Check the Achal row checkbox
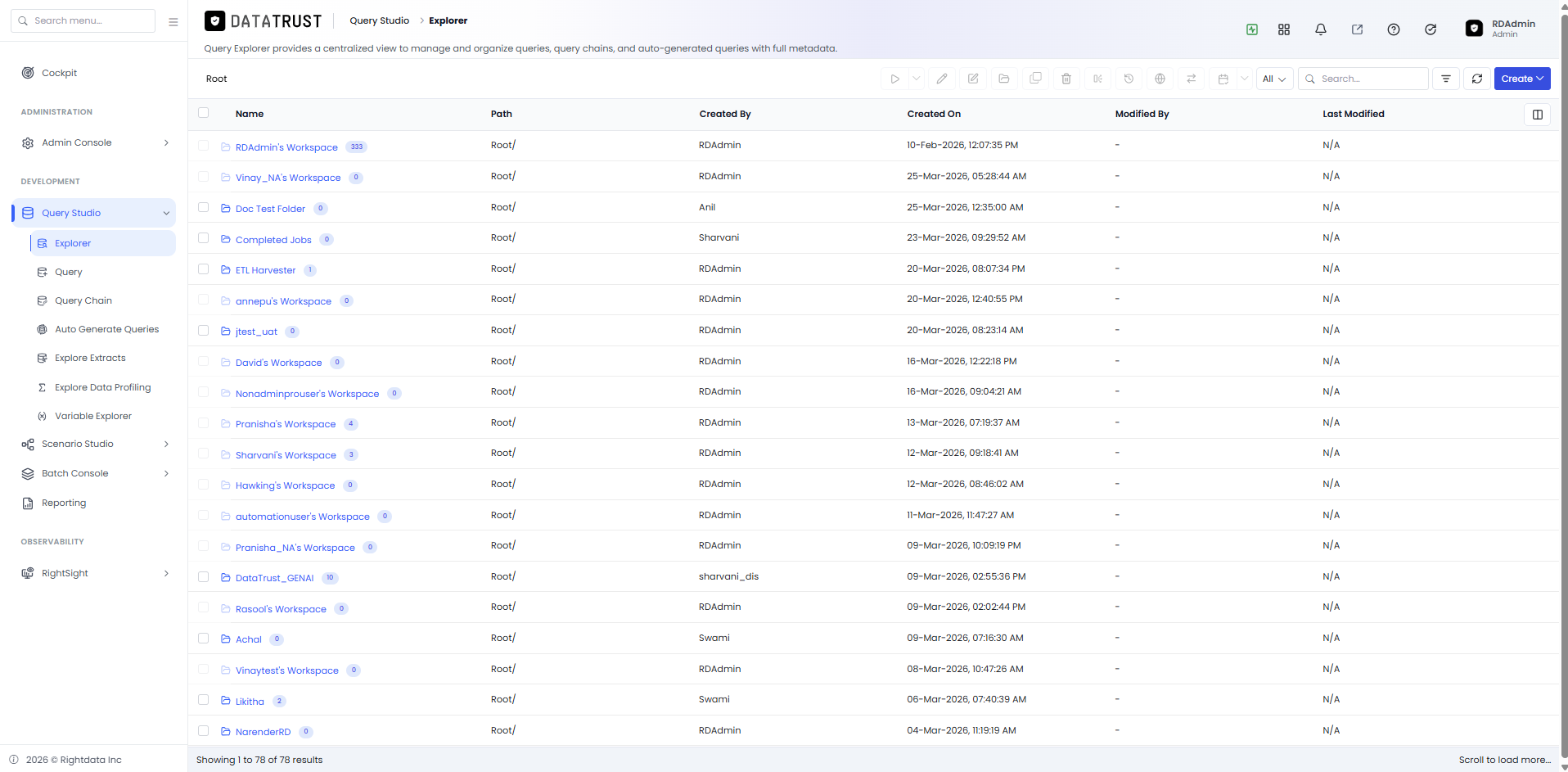 [204, 638]
